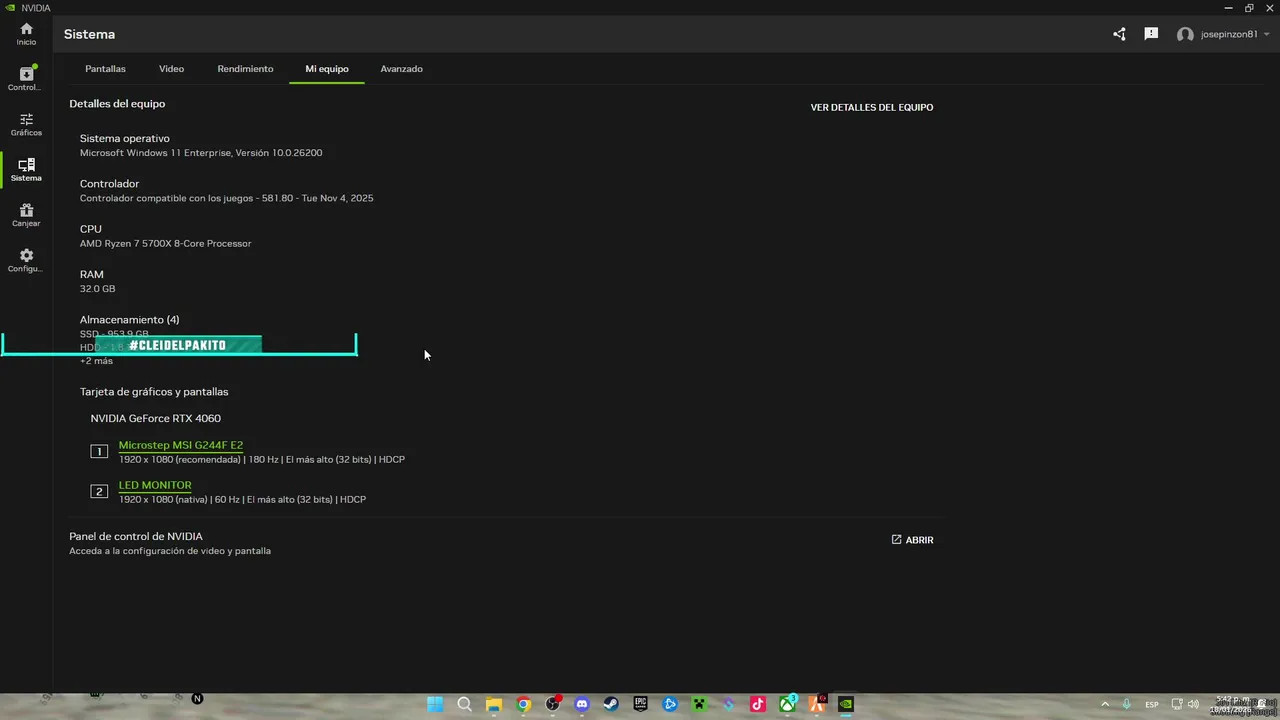1280x720 pixels.
Task: Open the Windows Start menu
Action: (x=435, y=704)
